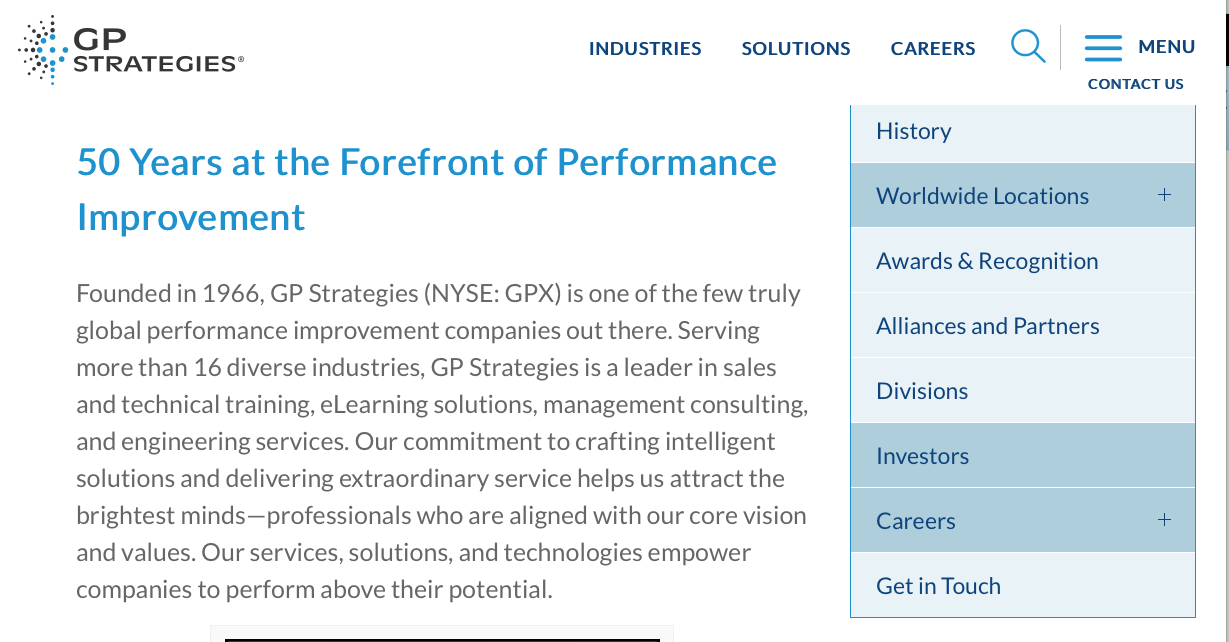Select History in the sidebar
The height and width of the screenshot is (642, 1229).
pos(913,131)
